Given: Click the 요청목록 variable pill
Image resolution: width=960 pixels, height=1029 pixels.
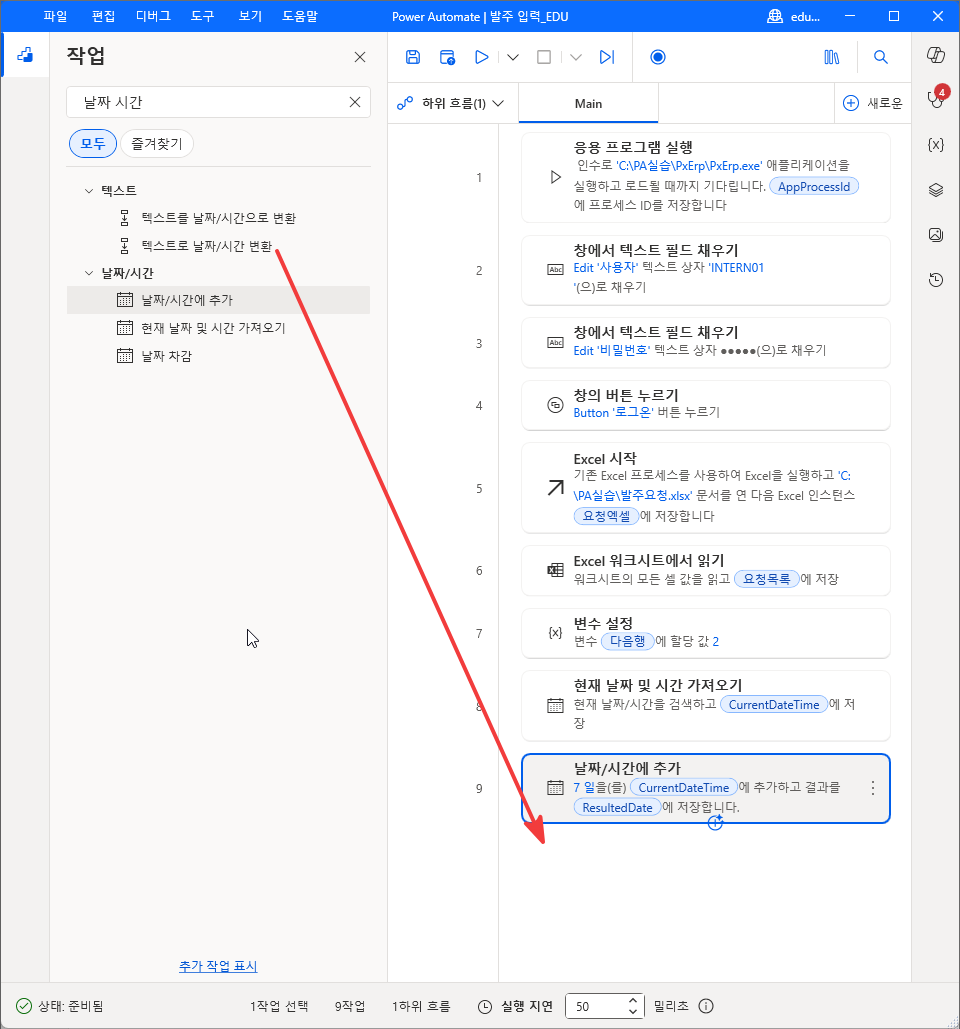Looking at the screenshot, I should coord(766,579).
